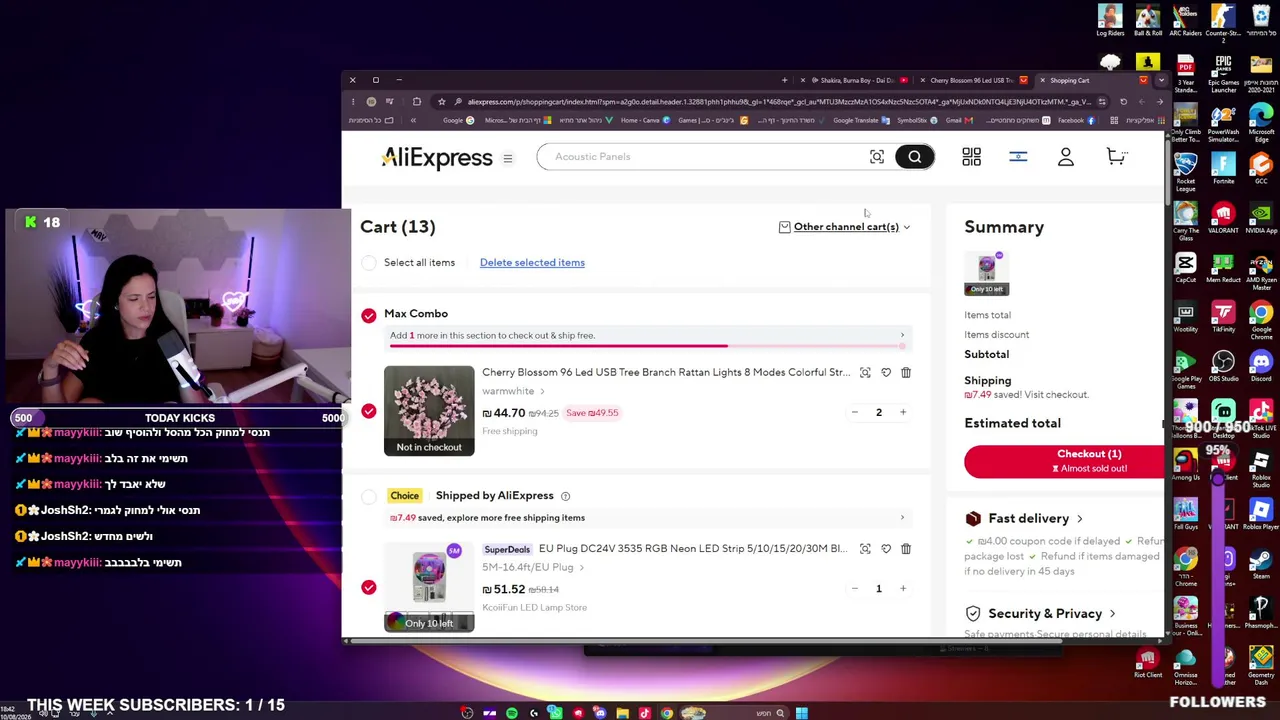Check the Shipped by AliExpress group

coord(369,497)
